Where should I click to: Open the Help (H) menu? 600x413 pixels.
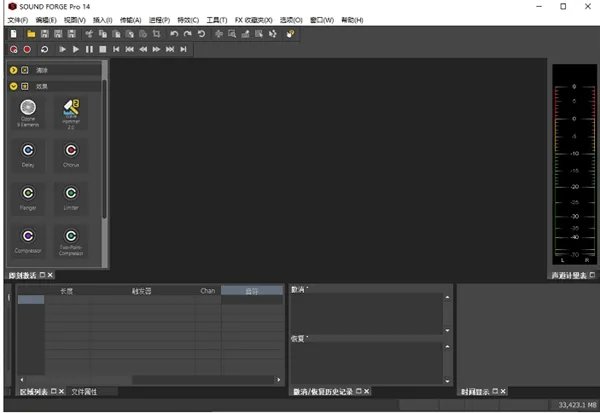(x=352, y=20)
